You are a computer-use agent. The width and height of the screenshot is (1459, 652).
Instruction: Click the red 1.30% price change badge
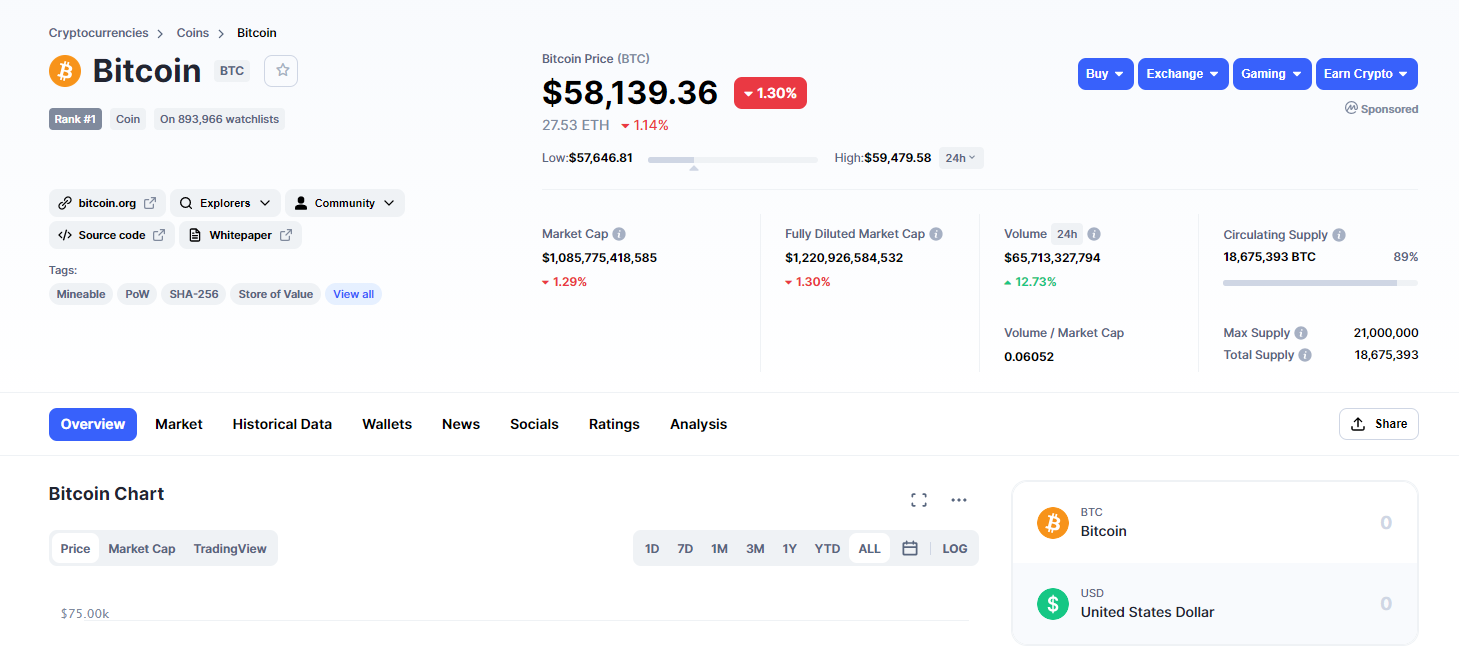[770, 93]
